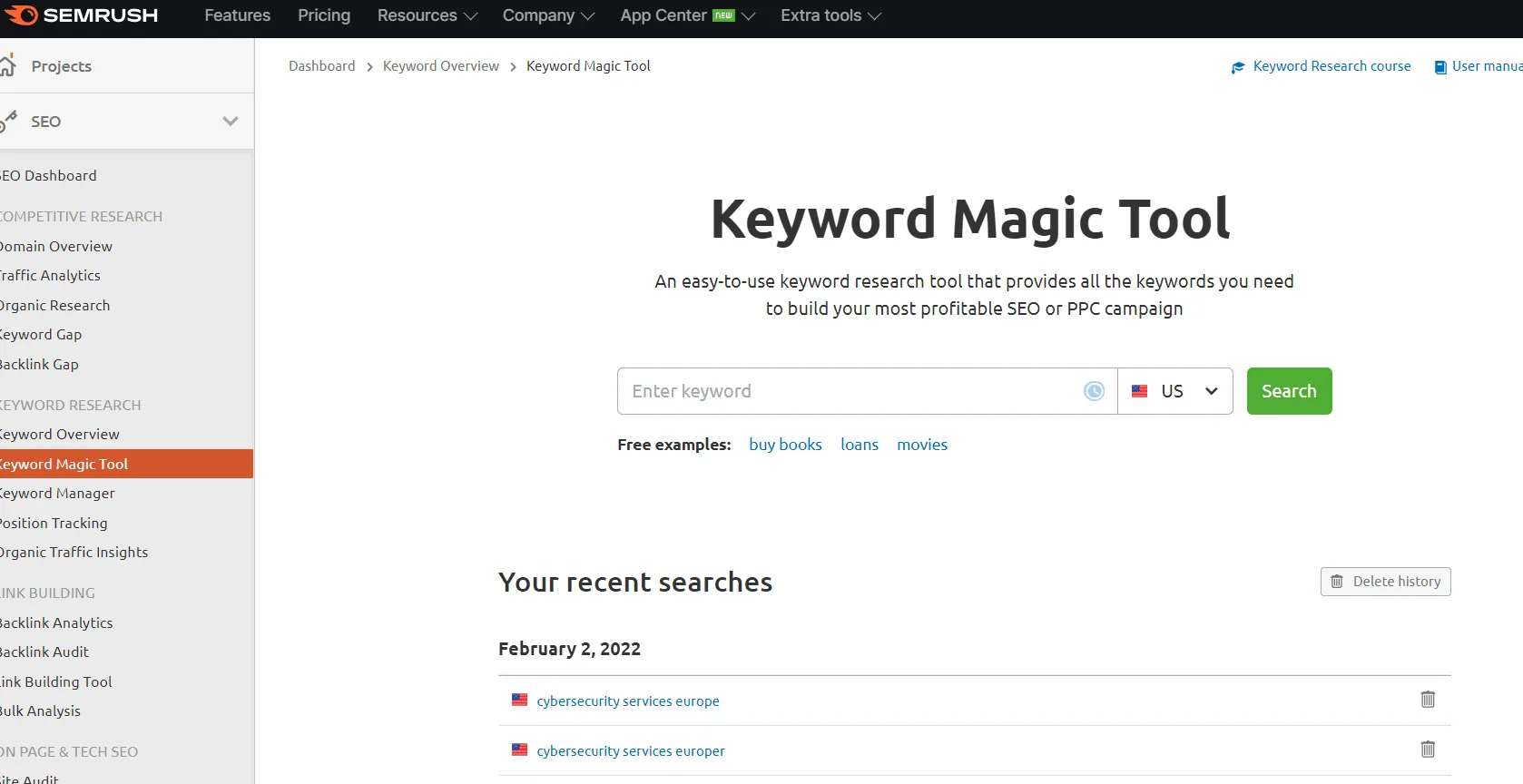Go to Keyword Overview breadcrumb
The height and width of the screenshot is (784, 1523).
click(x=441, y=66)
